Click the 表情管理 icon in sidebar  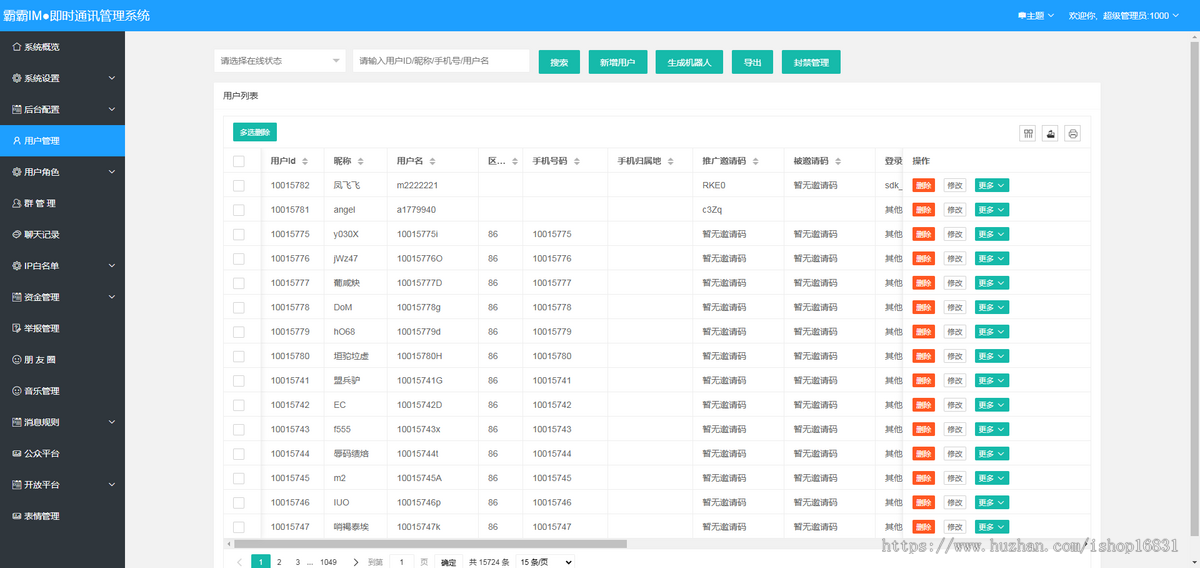pyautogui.click(x=16, y=516)
